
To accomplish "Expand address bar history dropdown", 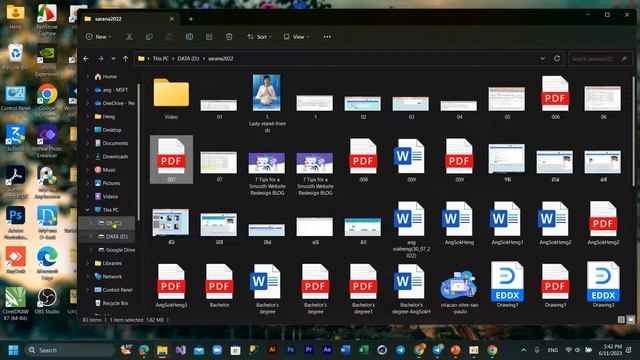I will [542, 58].
